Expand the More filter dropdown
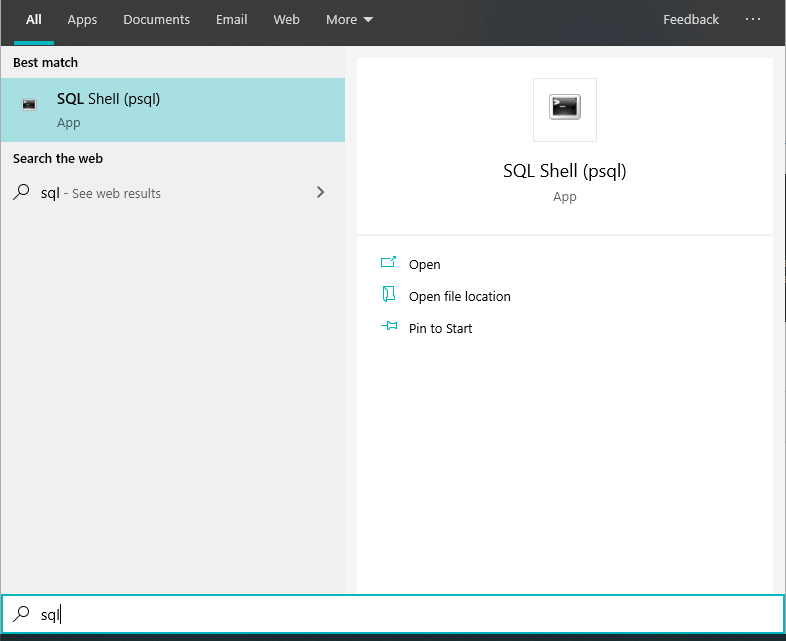Image resolution: width=786 pixels, height=641 pixels. click(349, 20)
